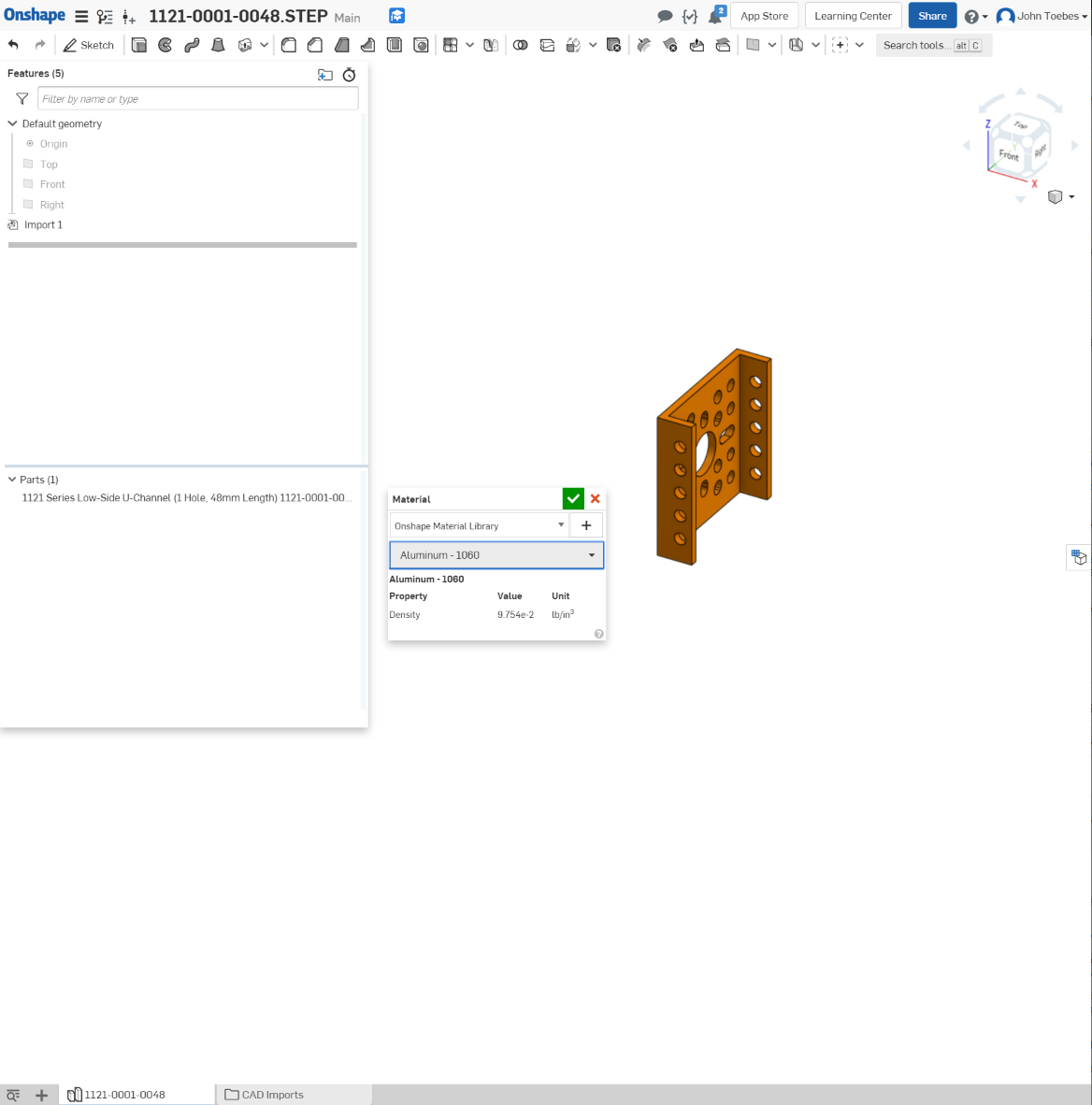The height and width of the screenshot is (1105, 1092).
Task: Click the Undo arrow icon
Action: point(13,45)
